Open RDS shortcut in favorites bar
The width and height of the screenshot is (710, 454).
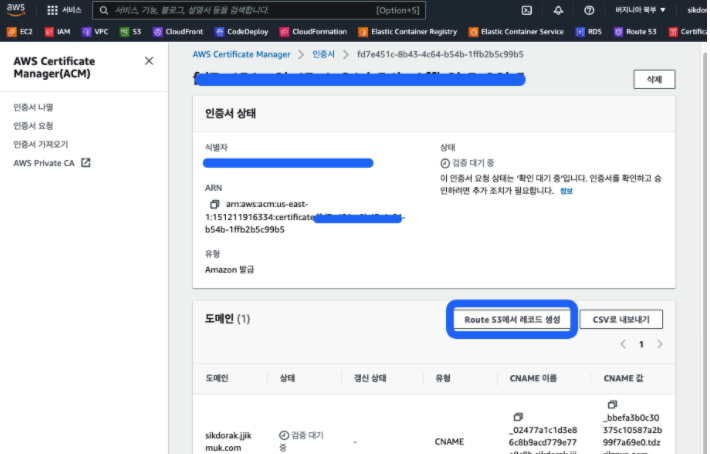589,32
